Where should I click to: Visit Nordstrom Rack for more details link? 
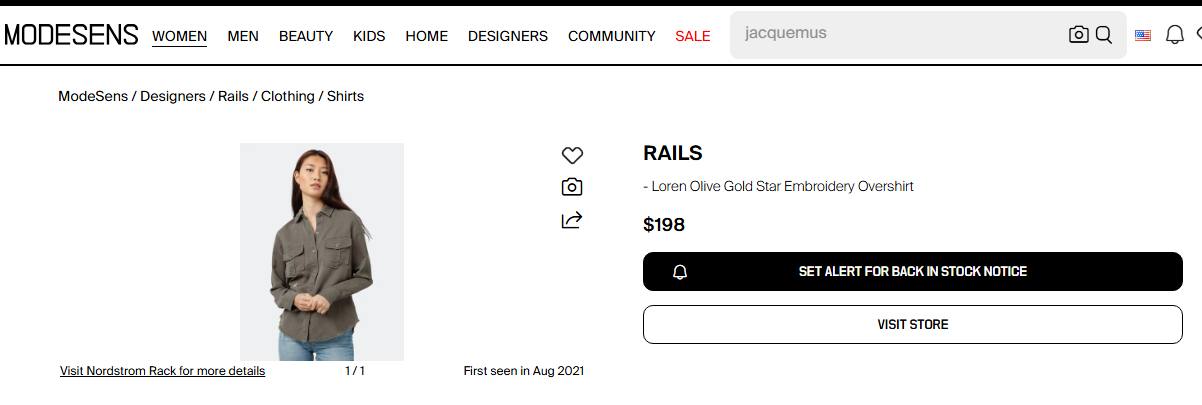tap(162, 371)
